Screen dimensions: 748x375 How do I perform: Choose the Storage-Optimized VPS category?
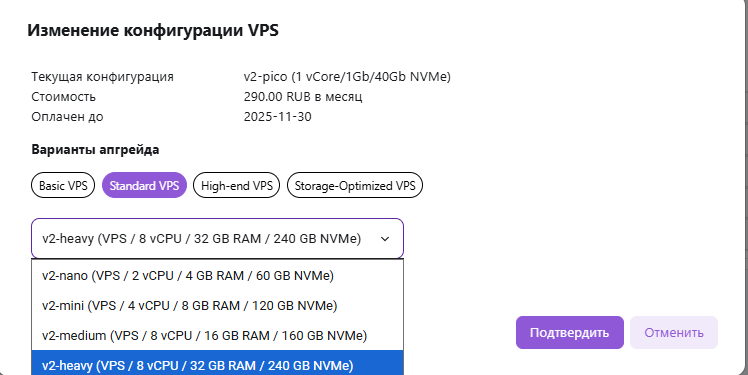pyautogui.click(x=354, y=185)
